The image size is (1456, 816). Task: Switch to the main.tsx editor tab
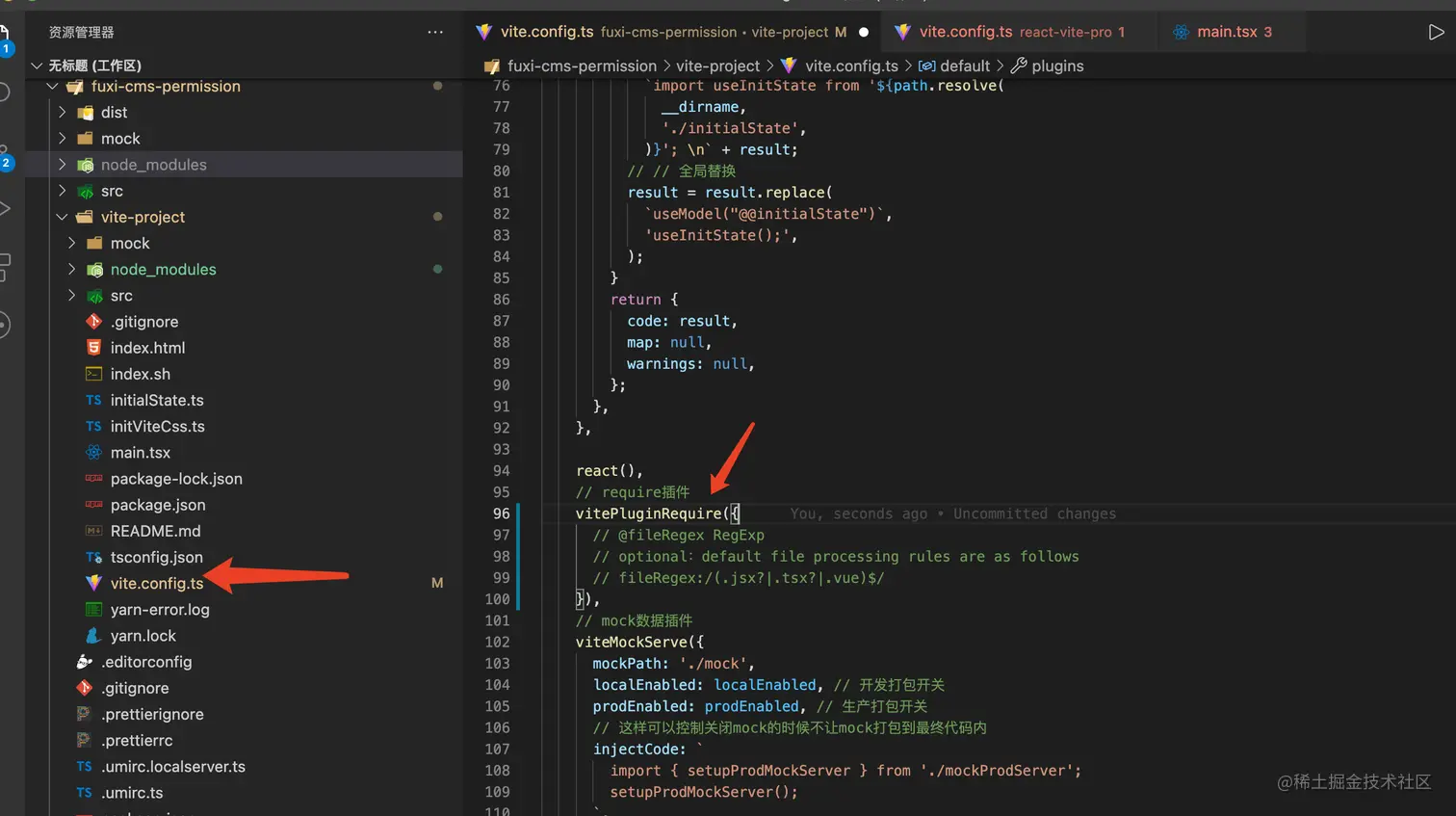pos(1231,32)
